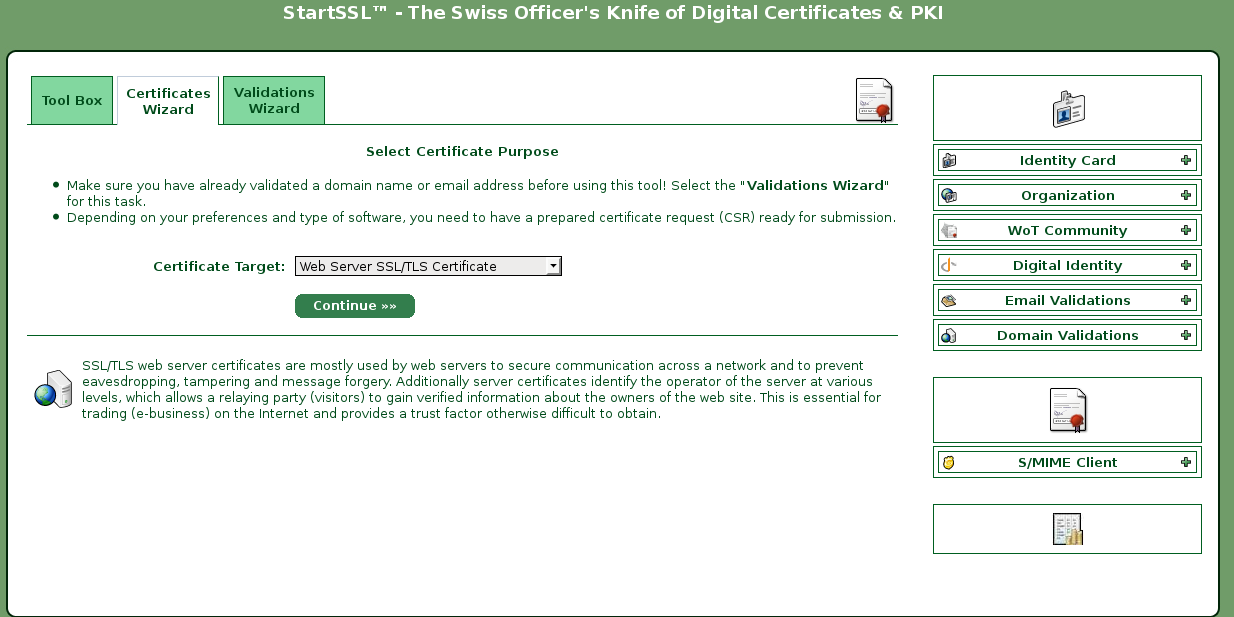Image resolution: width=1234 pixels, height=617 pixels.
Task: Select the Certificates Wizard tab
Action: 168,101
